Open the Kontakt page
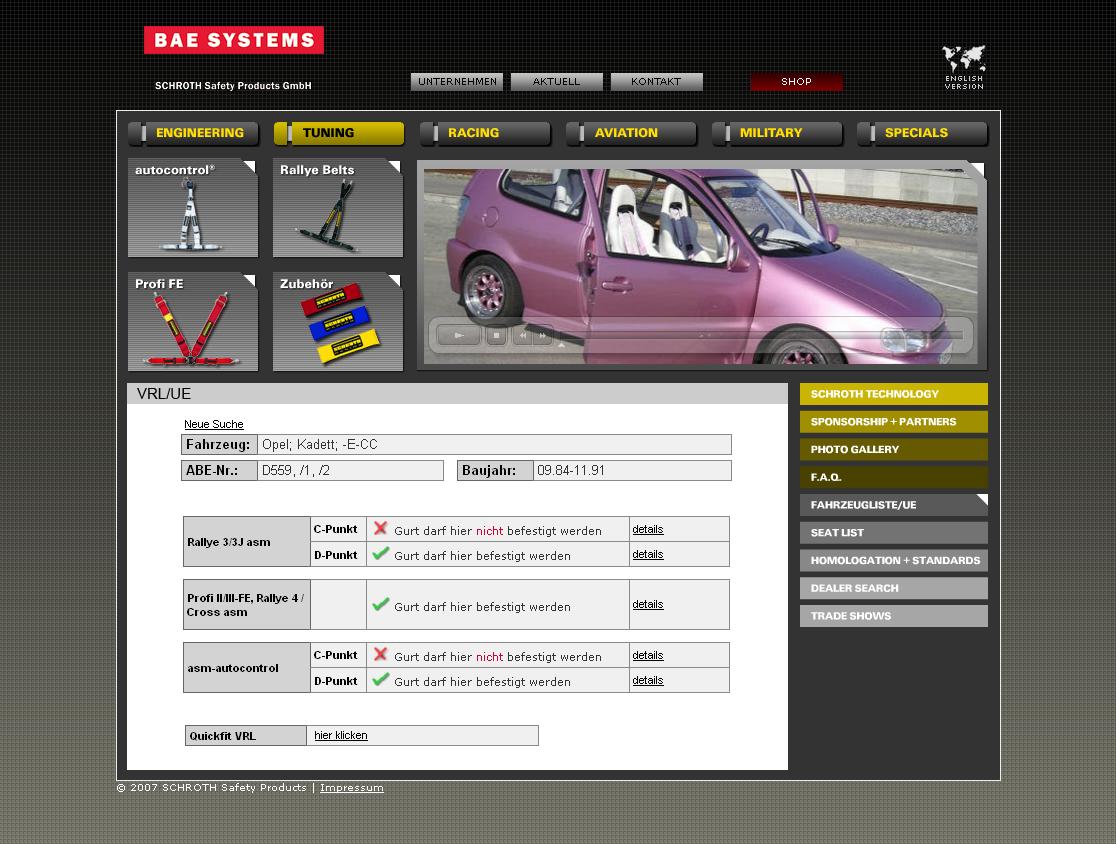This screenshot has height=844, width=1116. [656, 82]
